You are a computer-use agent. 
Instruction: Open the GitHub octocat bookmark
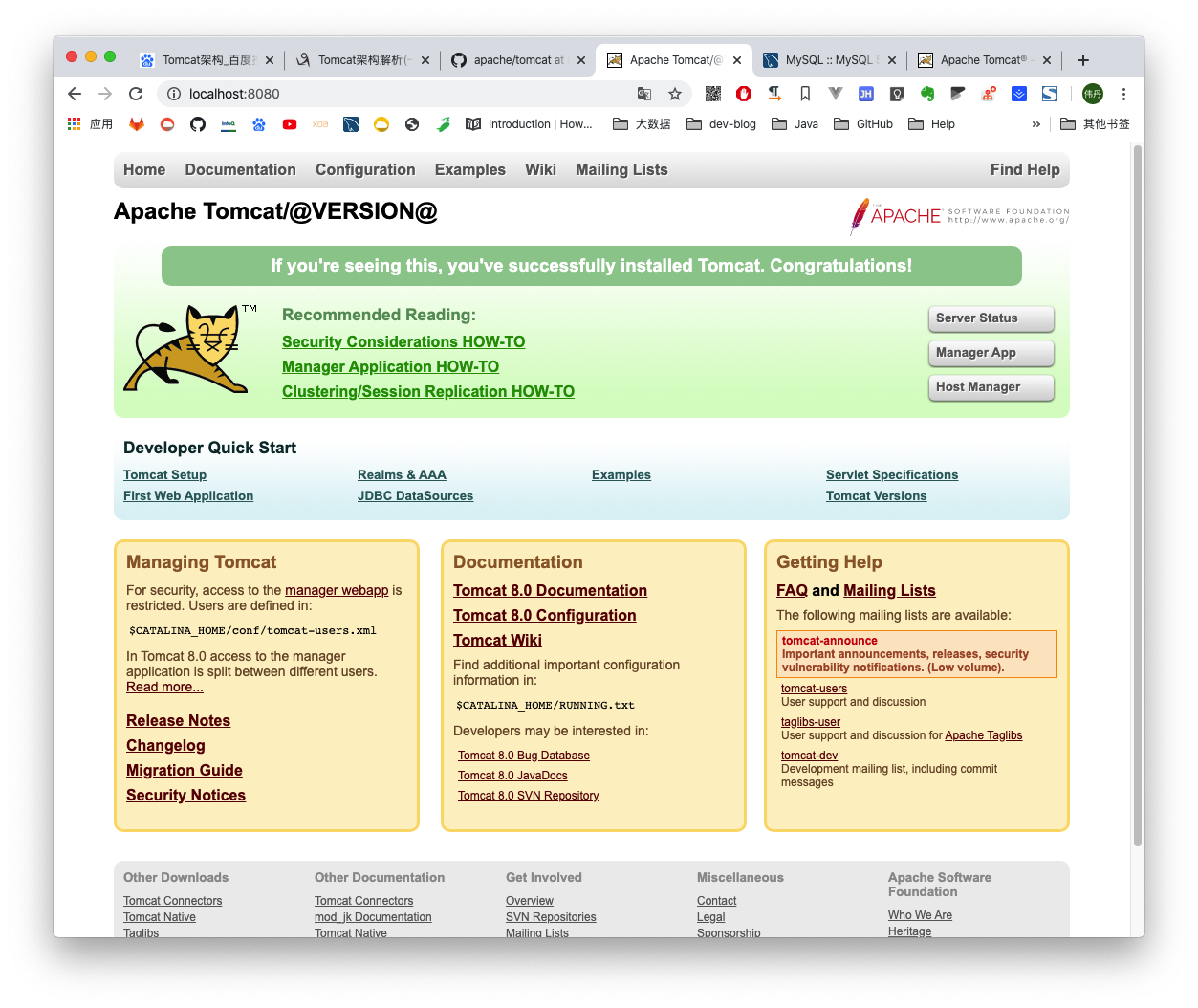click(x=198, y=124)
